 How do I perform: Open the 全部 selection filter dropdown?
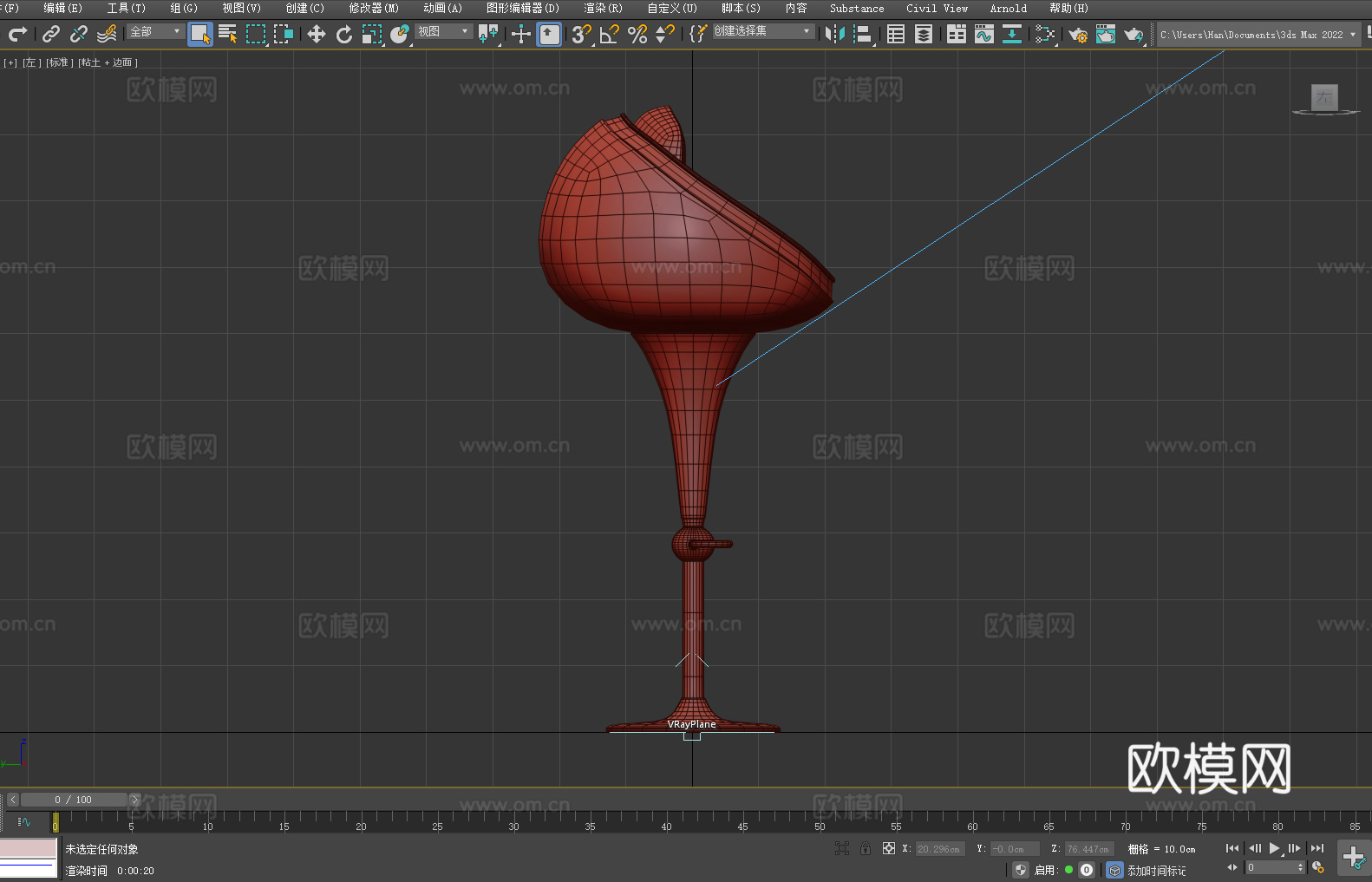pos(155,31)
